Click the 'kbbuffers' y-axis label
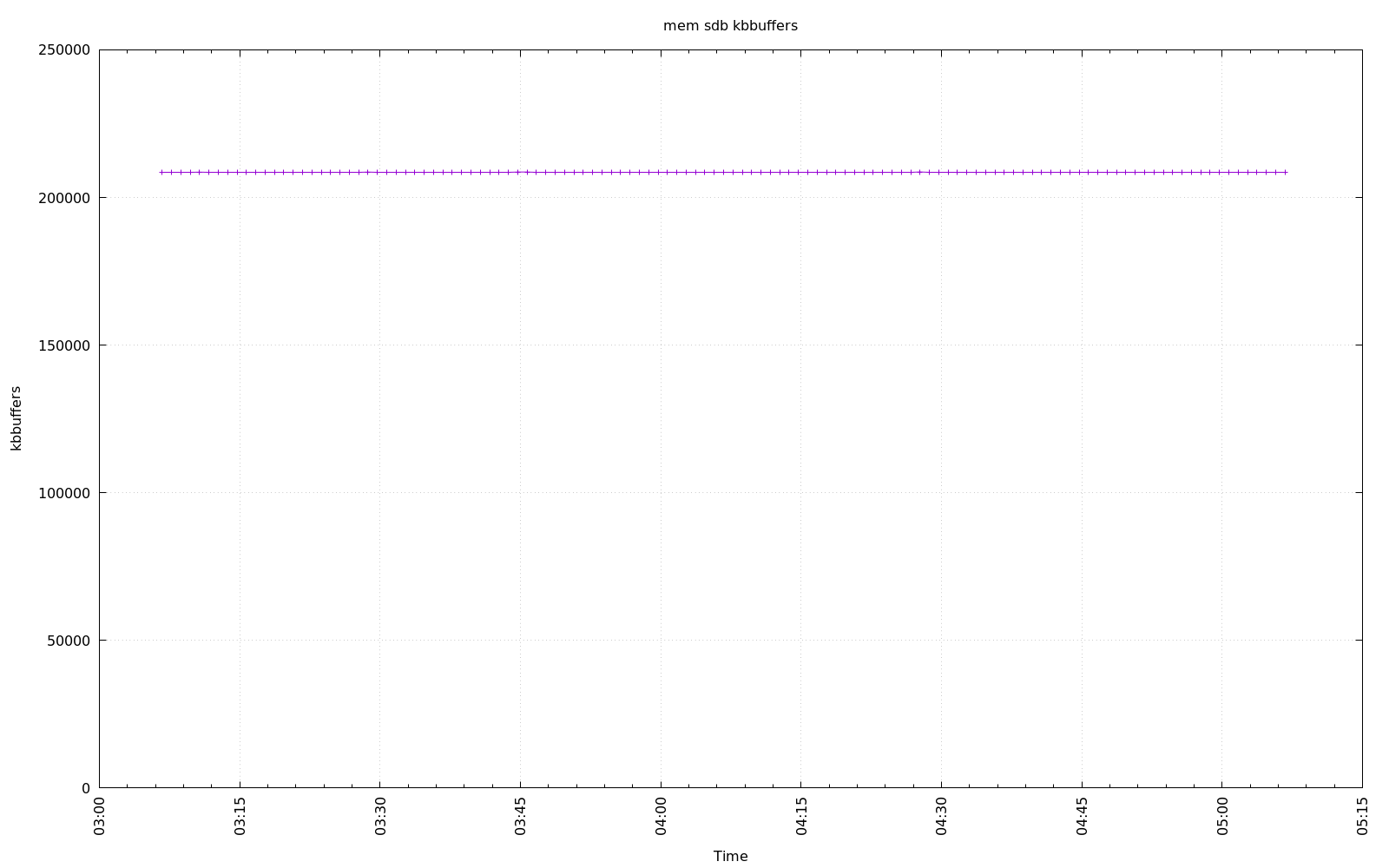 [x=16, y=418]
